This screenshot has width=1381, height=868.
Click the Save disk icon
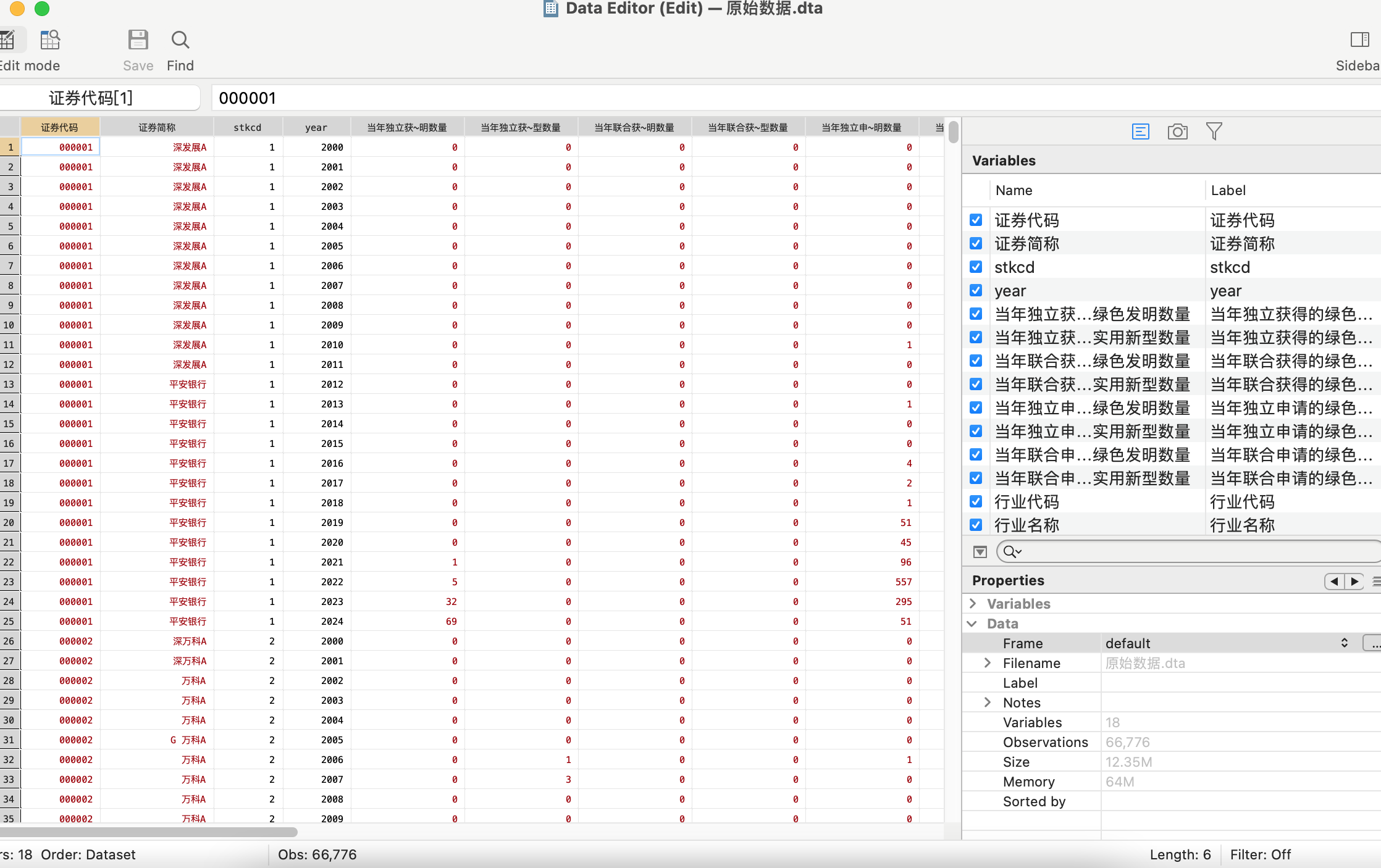click(x=138, y=41)
